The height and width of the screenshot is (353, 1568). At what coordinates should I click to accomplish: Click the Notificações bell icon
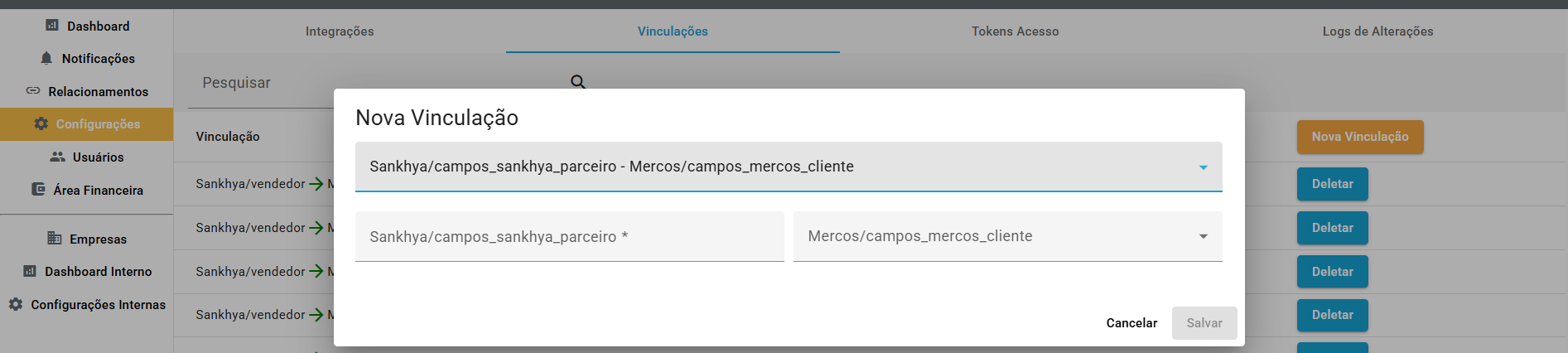point(46,58)
